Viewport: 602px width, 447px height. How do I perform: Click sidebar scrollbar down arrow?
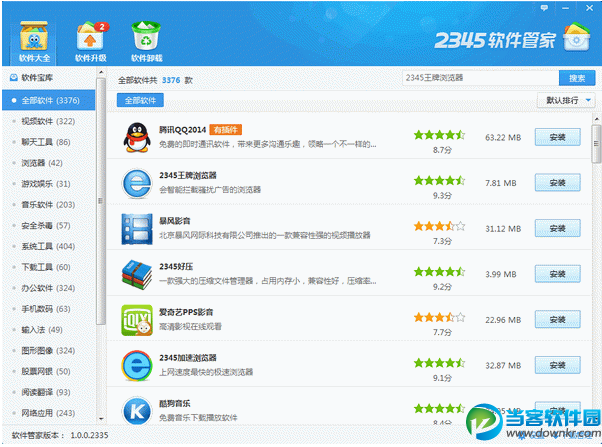click(101, 419)
